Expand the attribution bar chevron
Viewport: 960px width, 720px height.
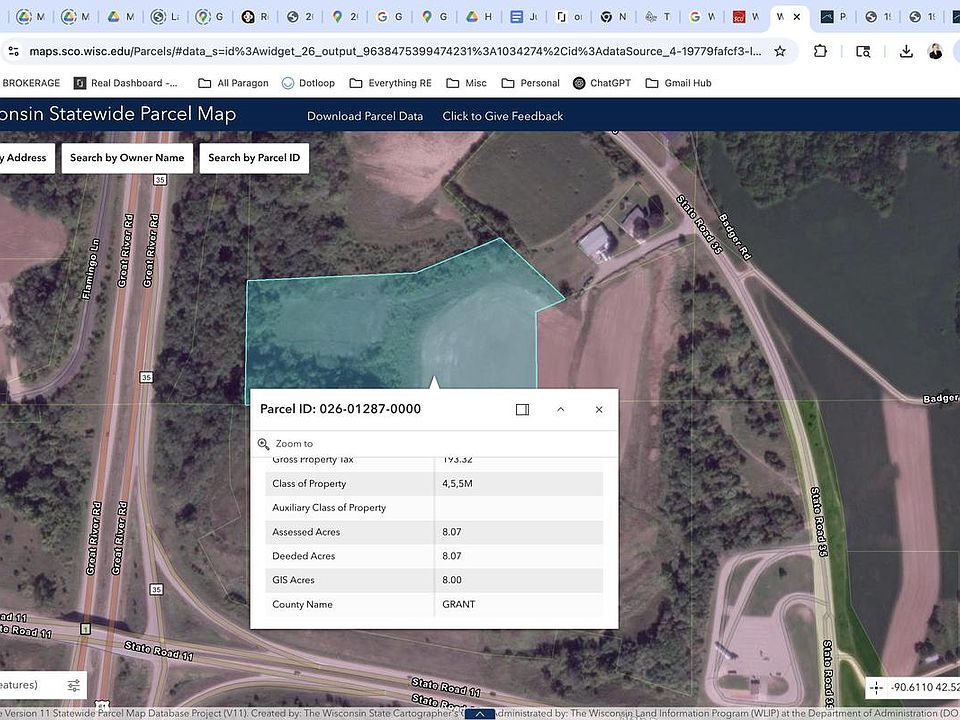click(x=480, y=714)
